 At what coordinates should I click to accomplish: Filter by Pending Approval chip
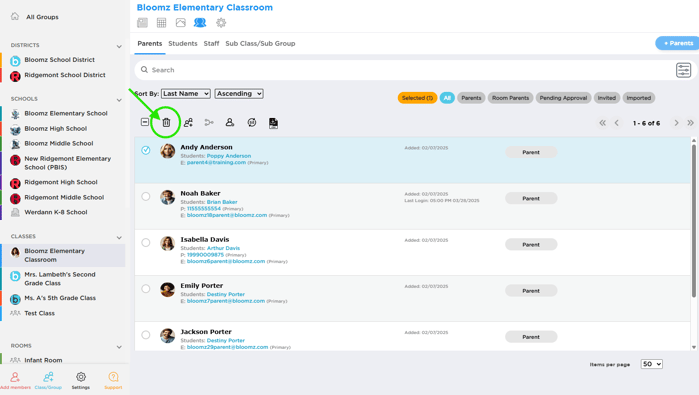pos(563,98)
